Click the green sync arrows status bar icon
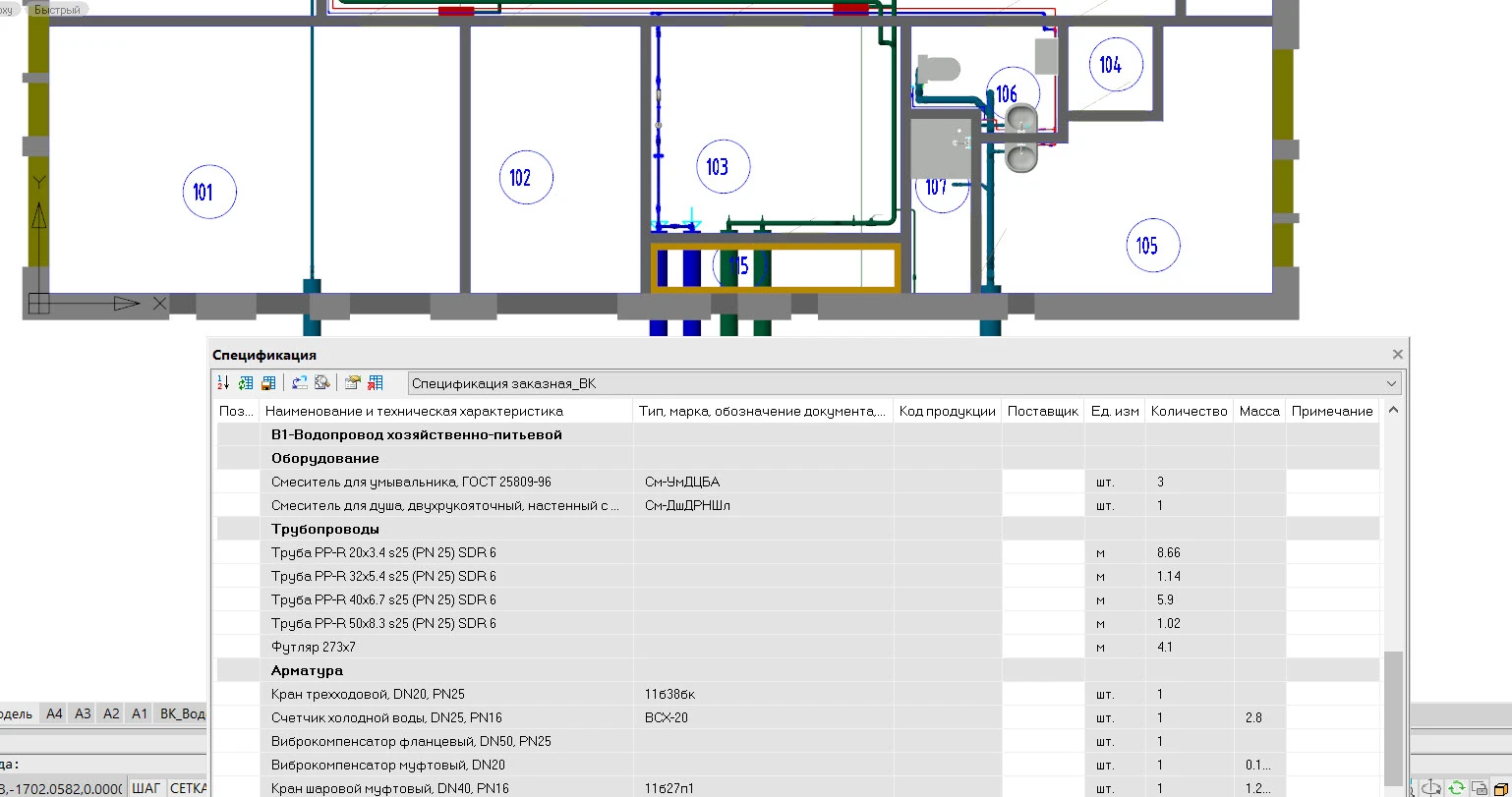 [1456, 788]
